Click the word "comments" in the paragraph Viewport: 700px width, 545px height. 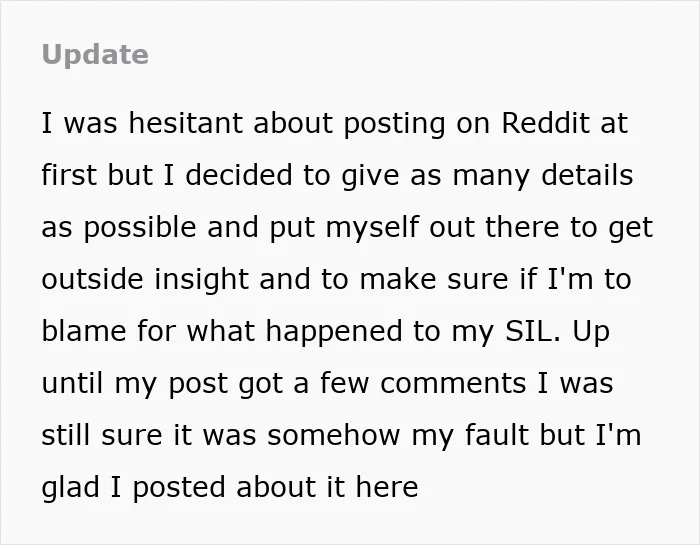pyautogui.click(x=453, y=383)
